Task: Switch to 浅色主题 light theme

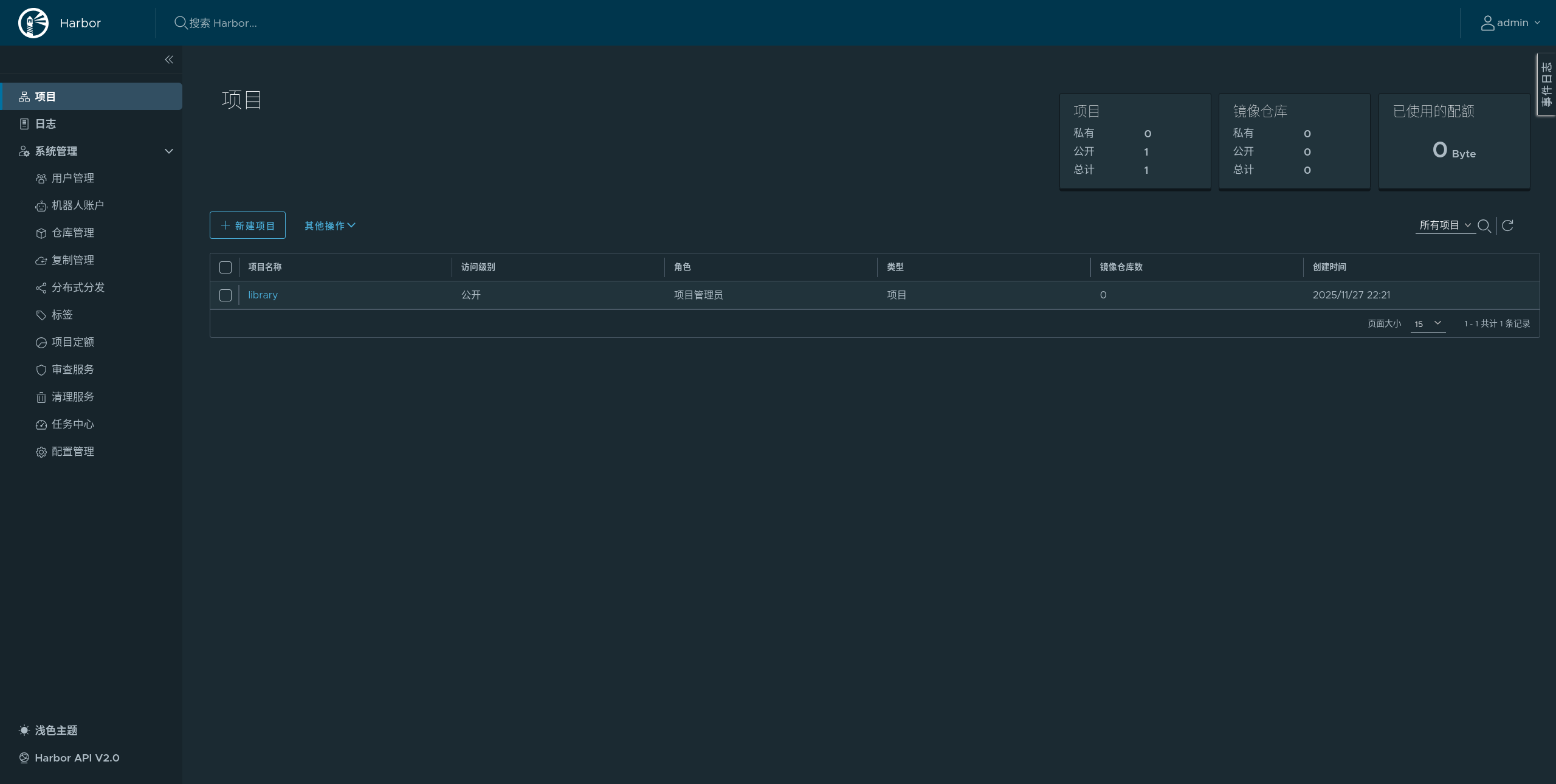Action: click(55, 731)
